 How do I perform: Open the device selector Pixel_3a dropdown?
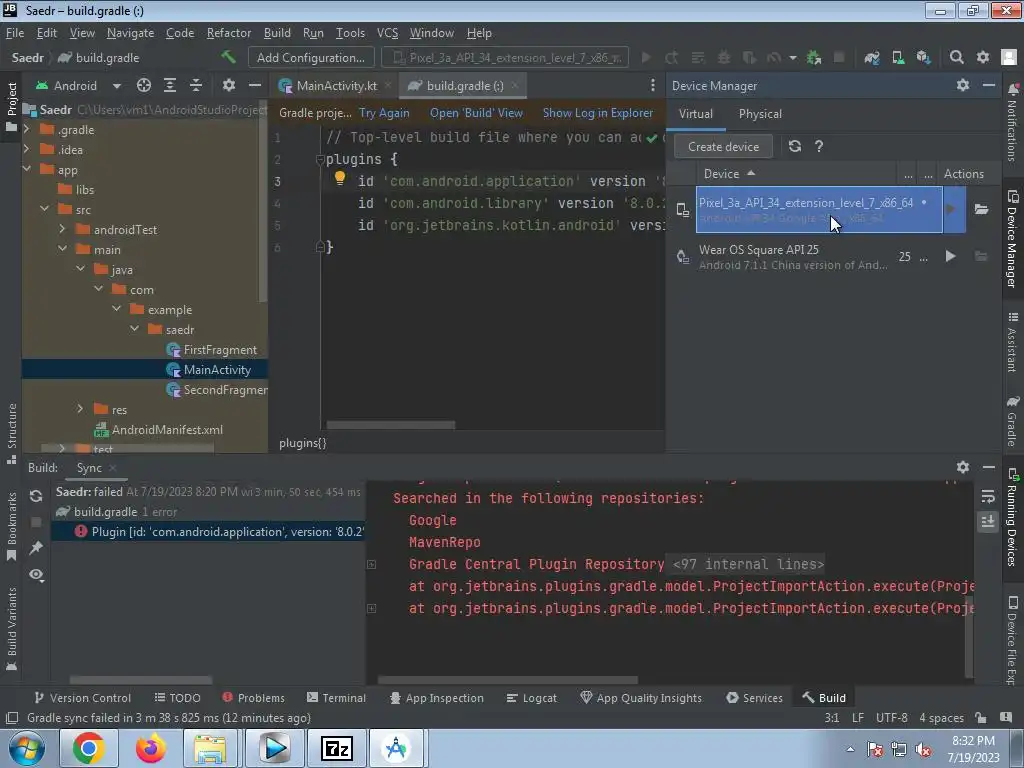click(x=505, y=57)
